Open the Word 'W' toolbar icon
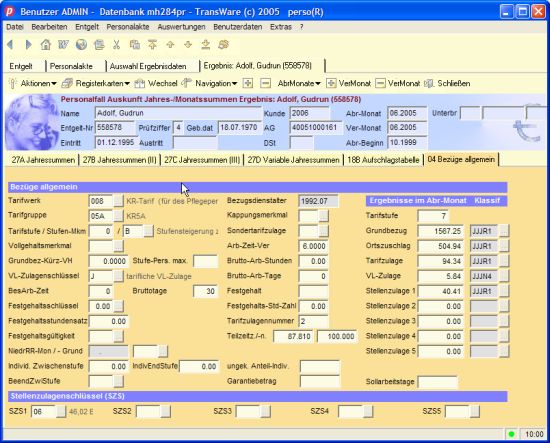 coord(63,45)
